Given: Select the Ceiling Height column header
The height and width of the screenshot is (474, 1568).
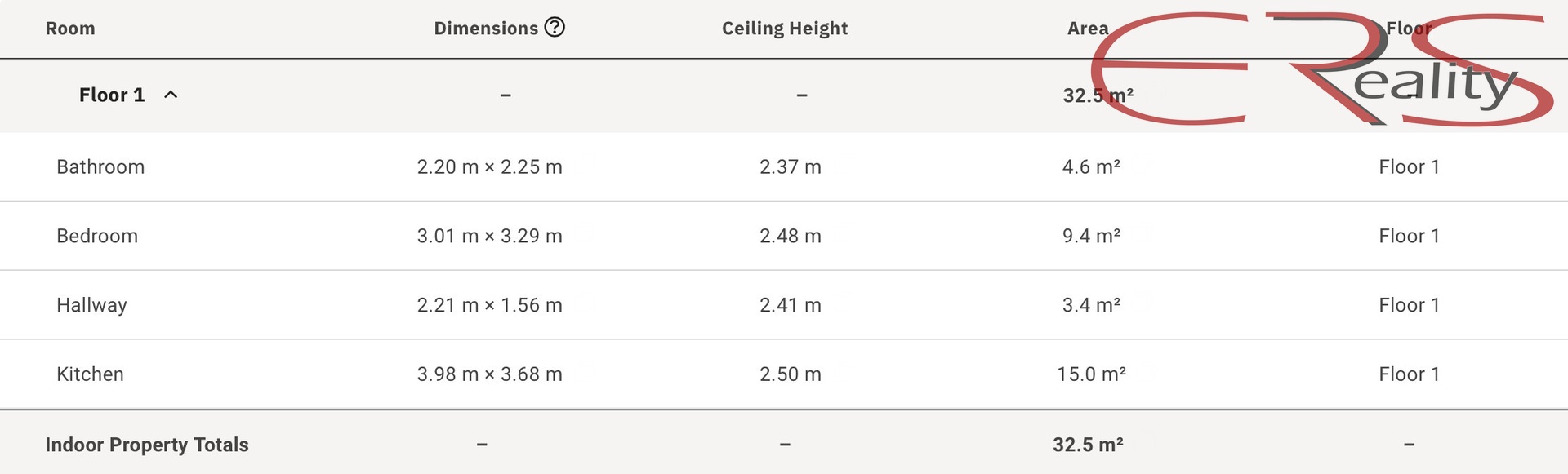Looking at the screenshot, I should tap(785, 29).
